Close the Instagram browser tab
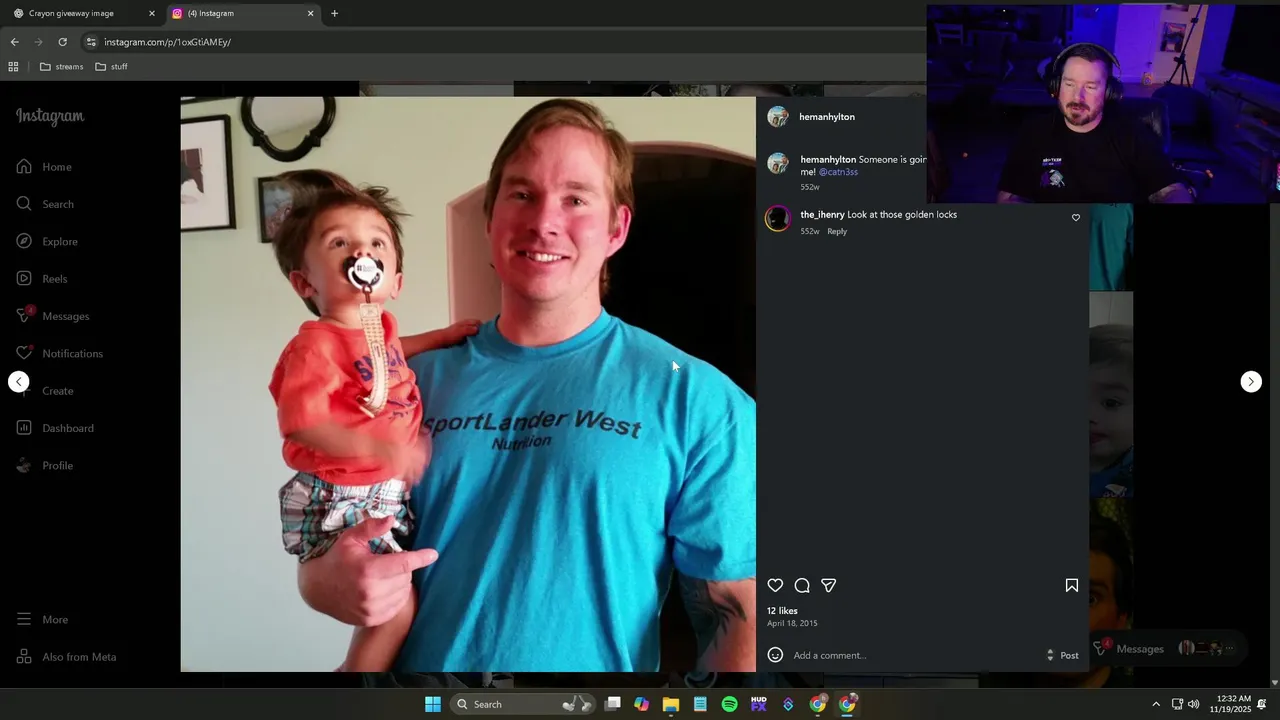 (310, 14)
